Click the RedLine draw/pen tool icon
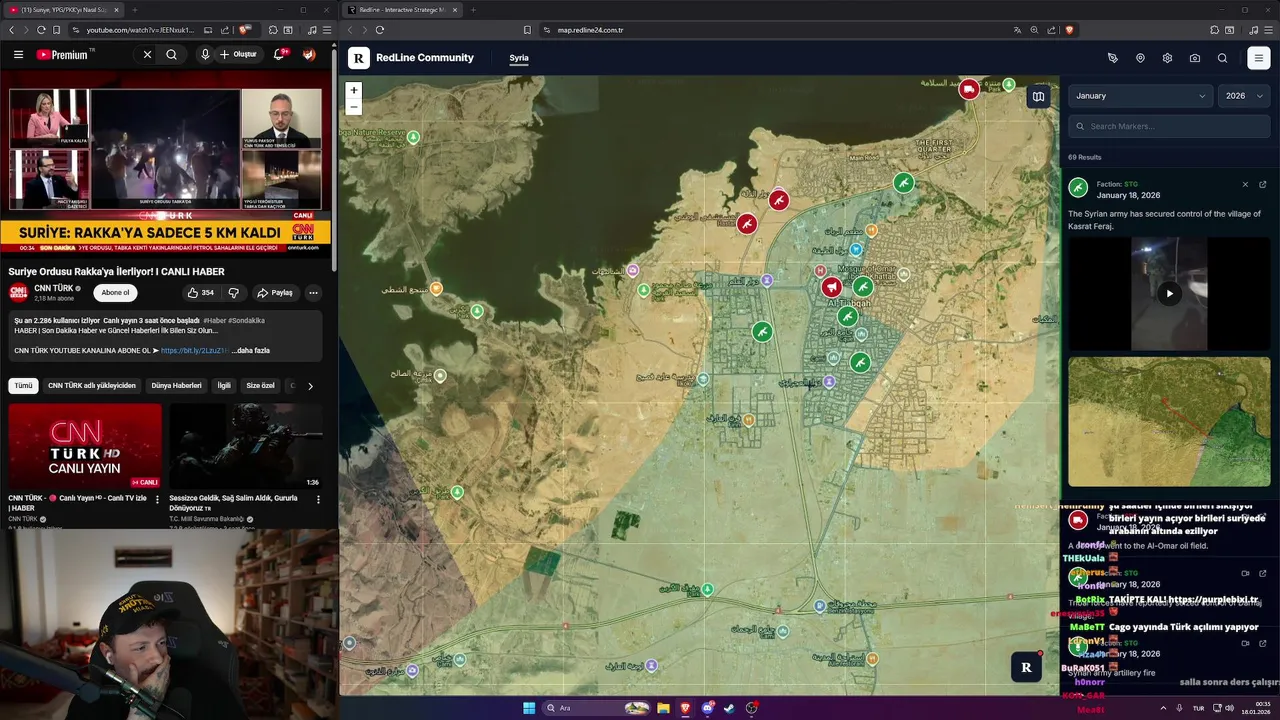The image size is (1280, 720). coord(1113,58)
